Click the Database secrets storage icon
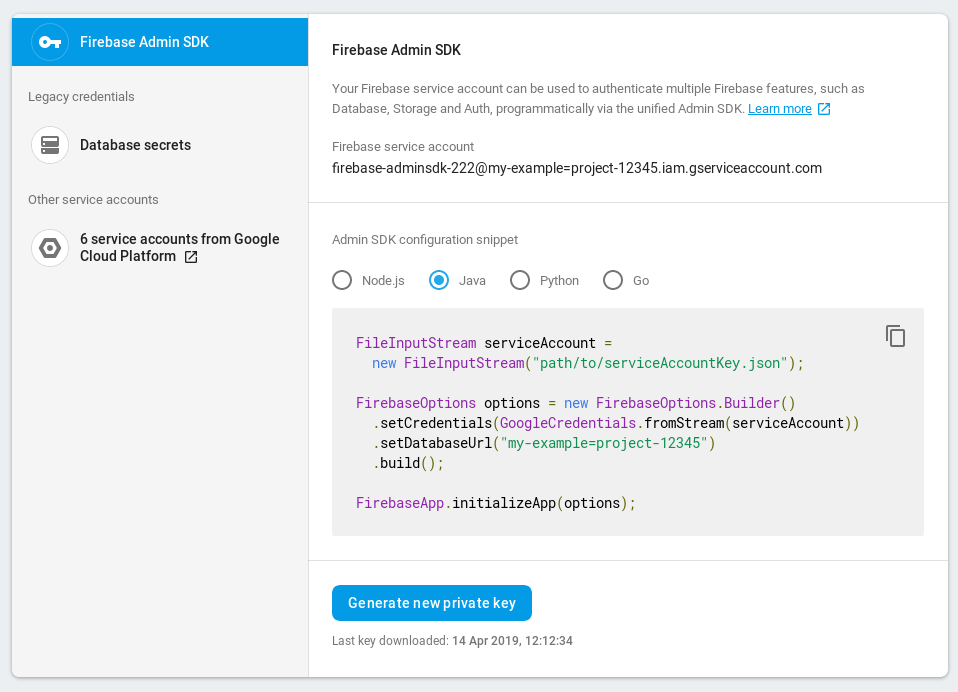 point(50,145)
